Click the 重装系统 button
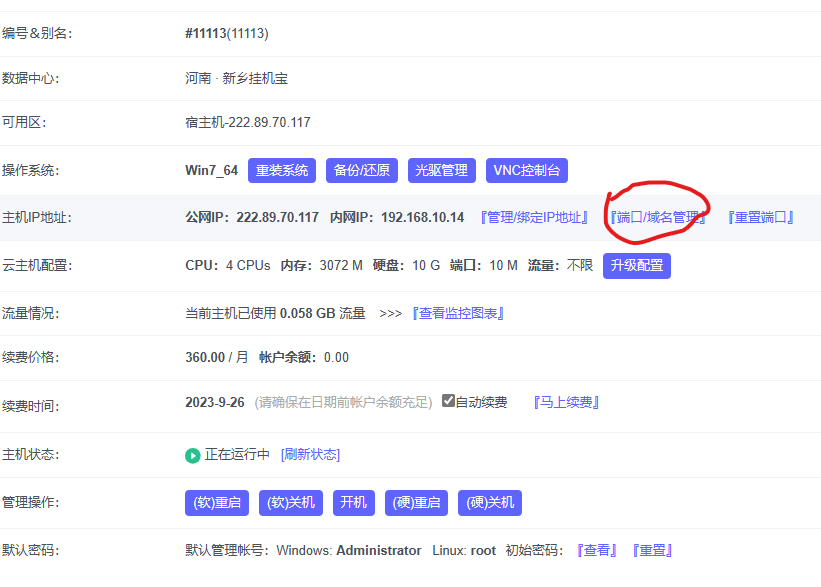 click(282, 171)
